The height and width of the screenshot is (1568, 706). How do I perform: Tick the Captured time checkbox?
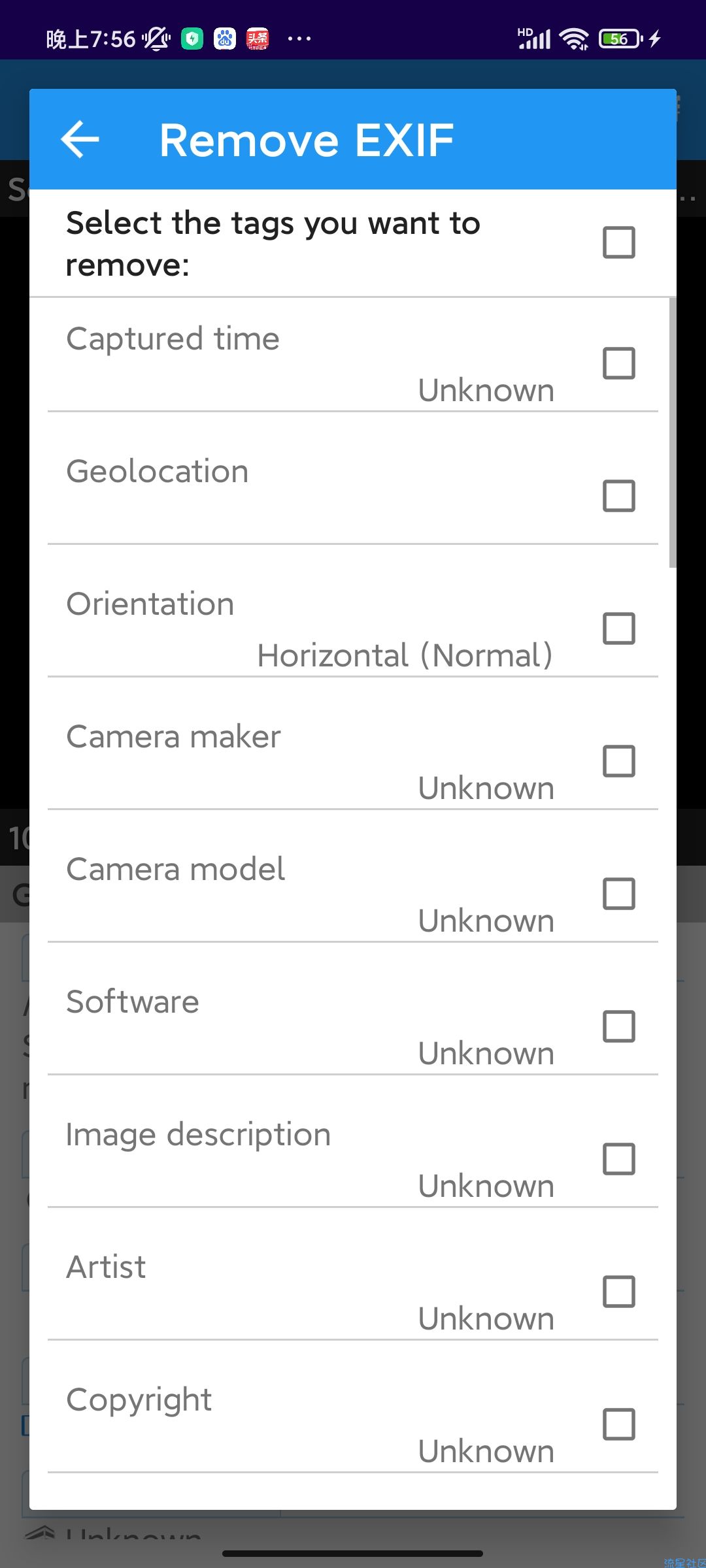tap(619, 363)
